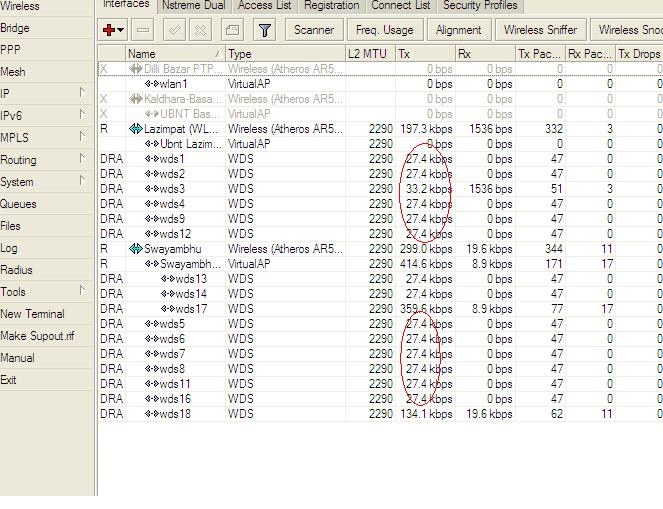Open the dropdown arrow beside the Add button
The height and width of the screenshot is (509, 663).
[121, 30]
